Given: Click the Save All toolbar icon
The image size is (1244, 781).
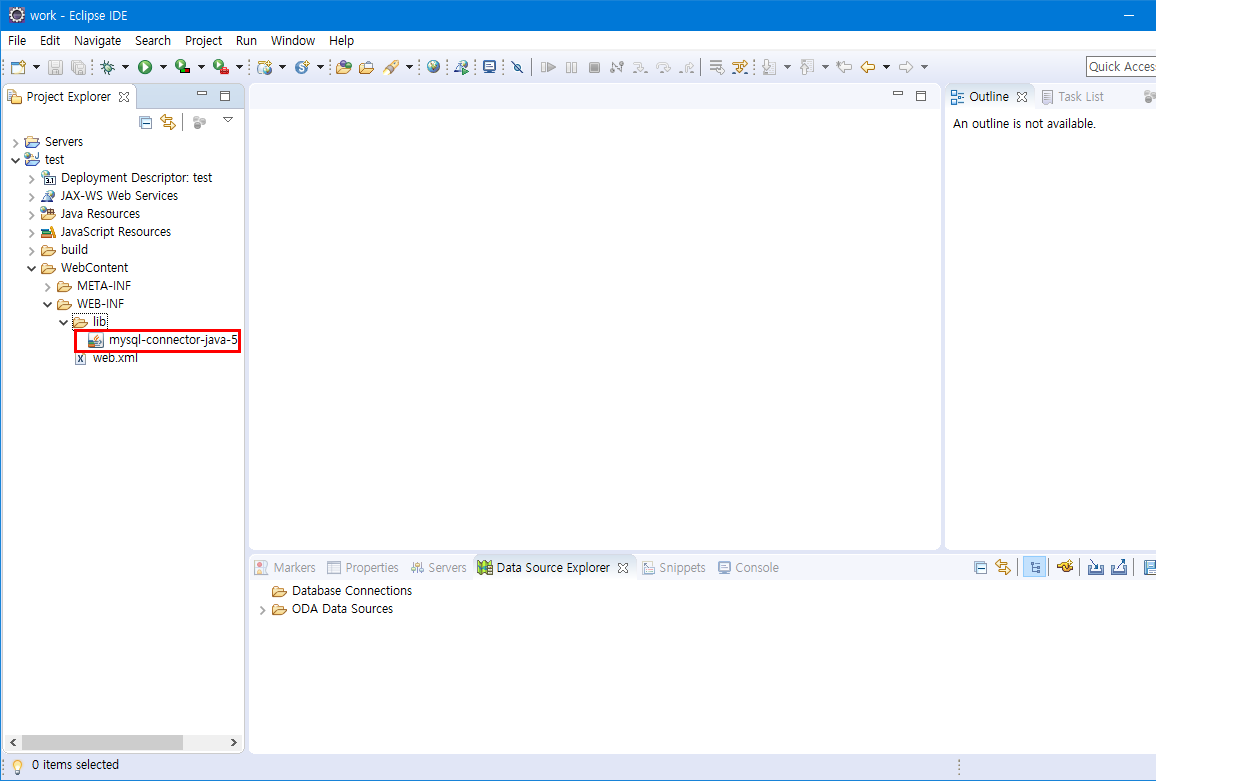Looking at the screenshot, I should [78, 67].
